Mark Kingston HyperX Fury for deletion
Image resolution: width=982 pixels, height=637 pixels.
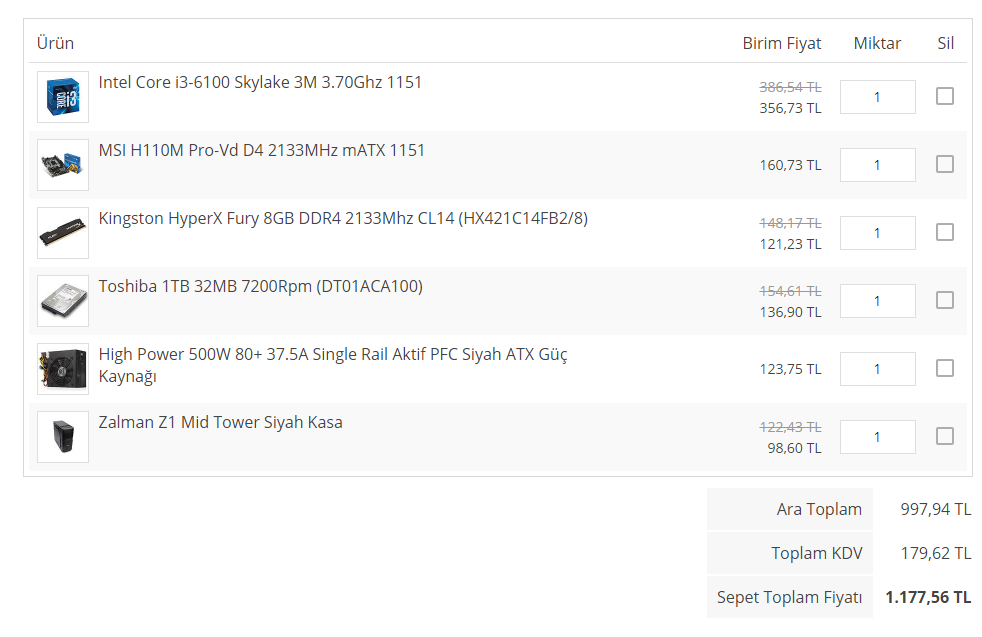click(945, 232)
